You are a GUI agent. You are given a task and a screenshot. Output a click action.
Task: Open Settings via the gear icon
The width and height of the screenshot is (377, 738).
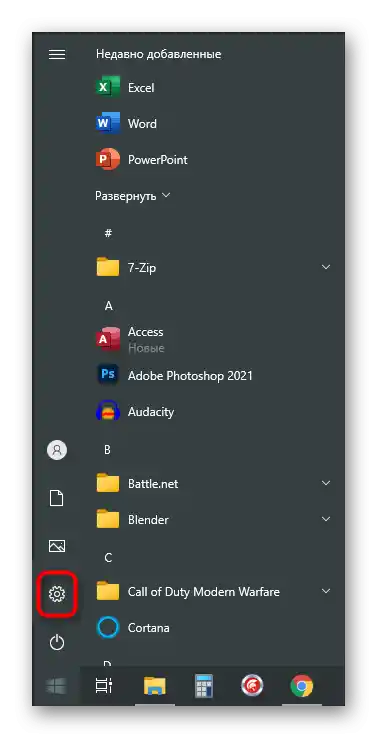[x=57, y=594]
